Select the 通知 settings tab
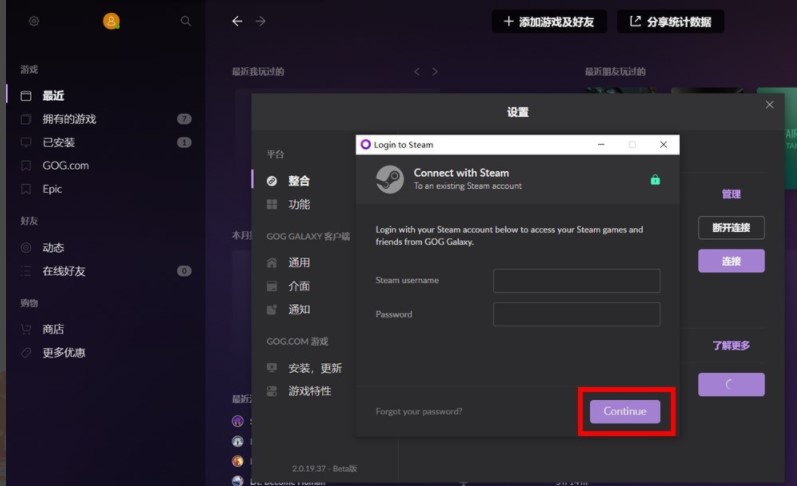The image size is (797, 486). click(299, 310)
